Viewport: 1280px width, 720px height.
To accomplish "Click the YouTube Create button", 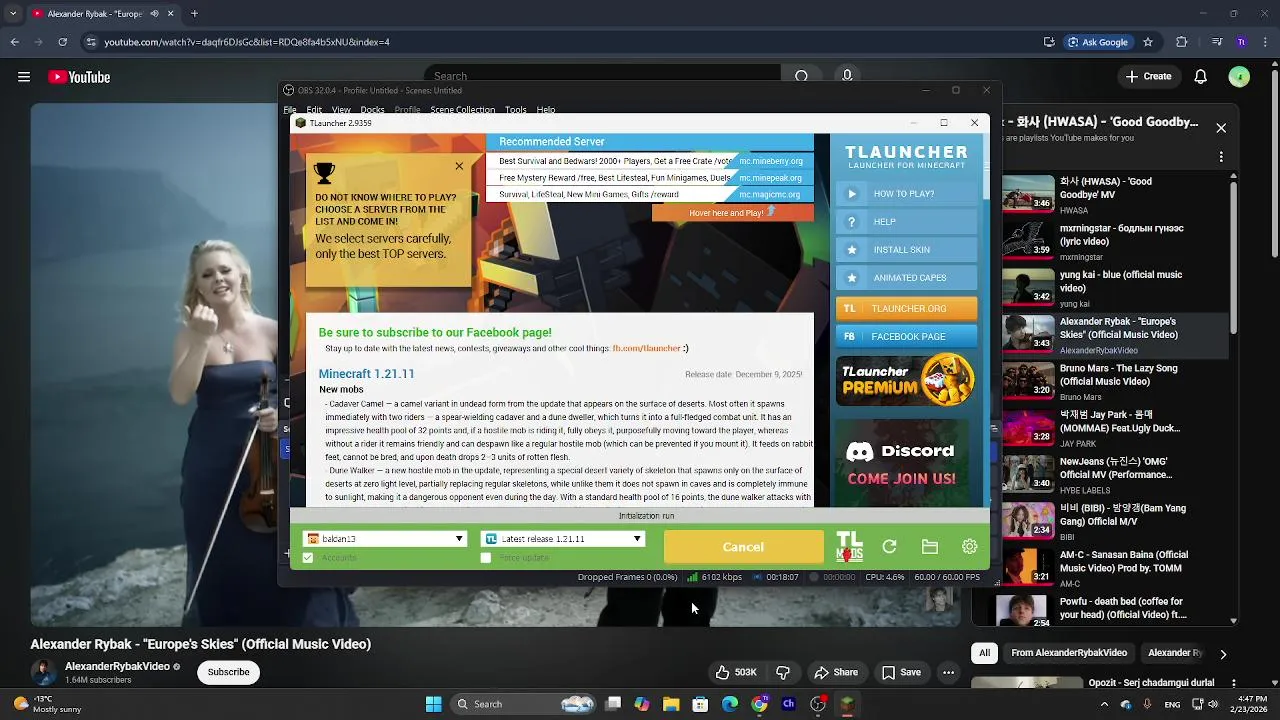I will click(x=1148, y=77).
